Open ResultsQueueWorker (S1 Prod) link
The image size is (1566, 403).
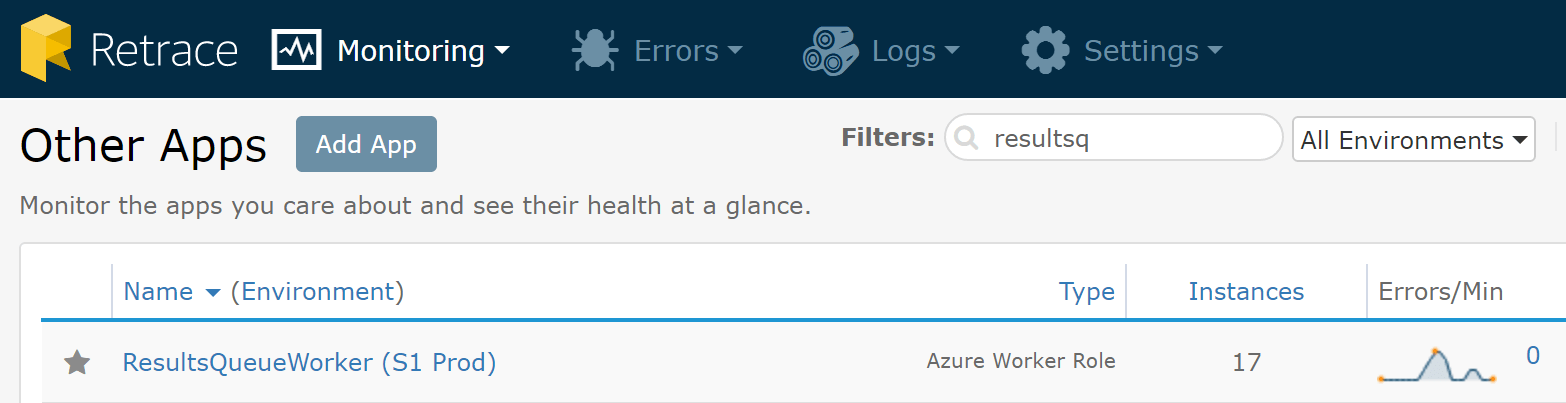coord(309,362)
